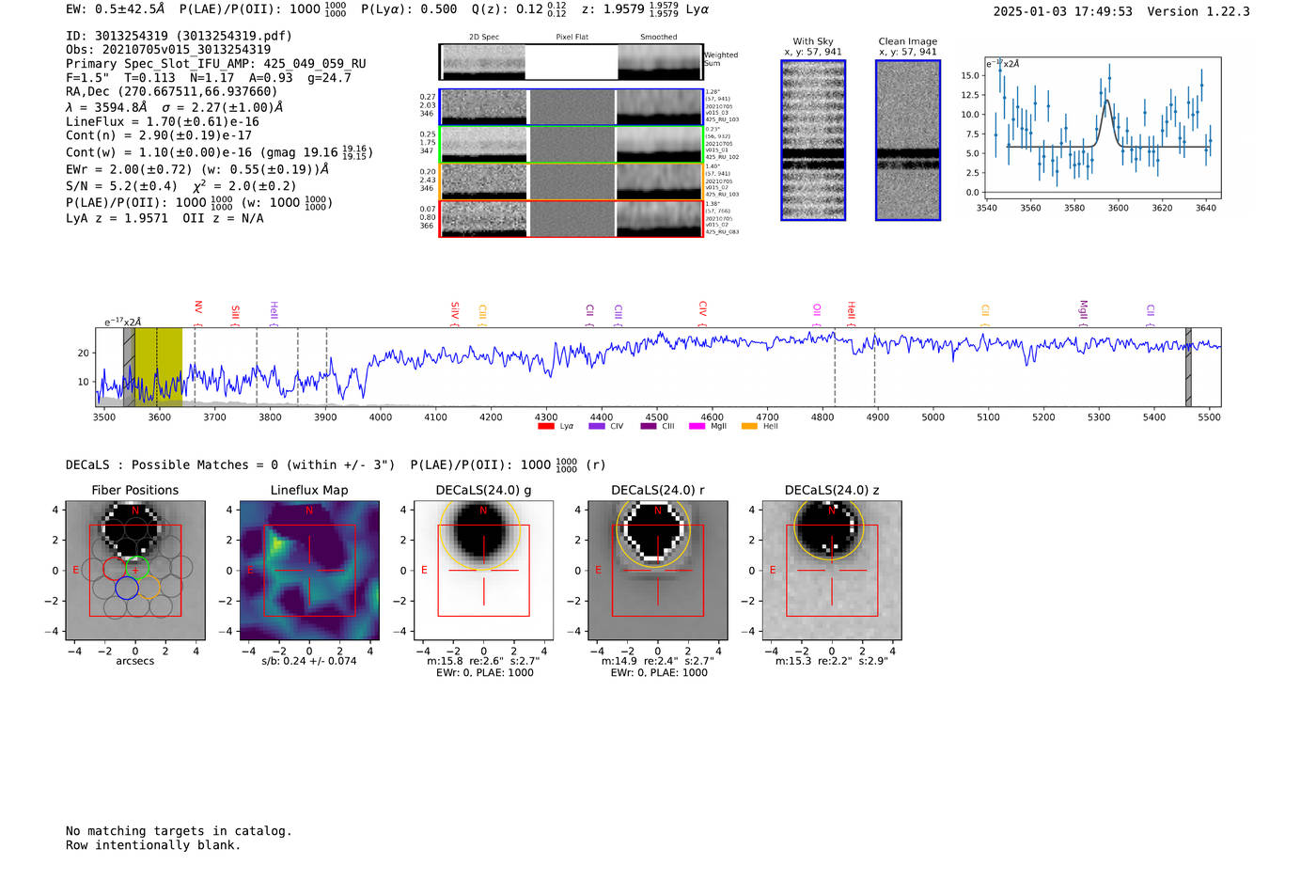Select the red-bordered fiber spectrum row

(x=572, y=219)
